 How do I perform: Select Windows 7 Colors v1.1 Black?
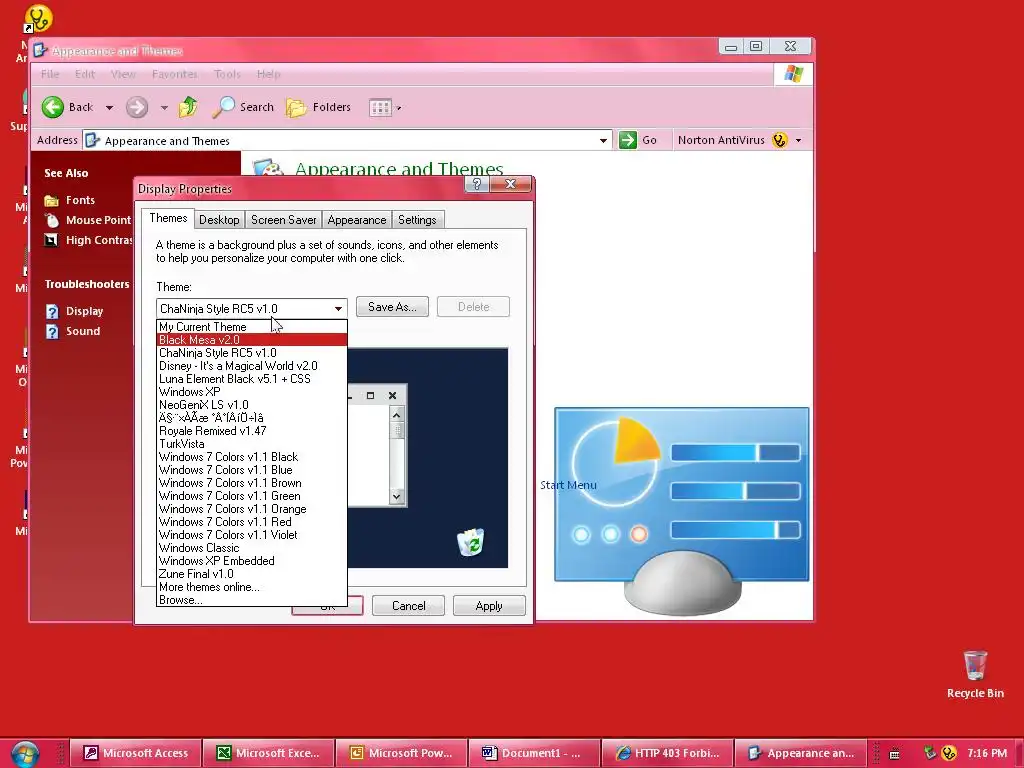[x=251, y=457]
